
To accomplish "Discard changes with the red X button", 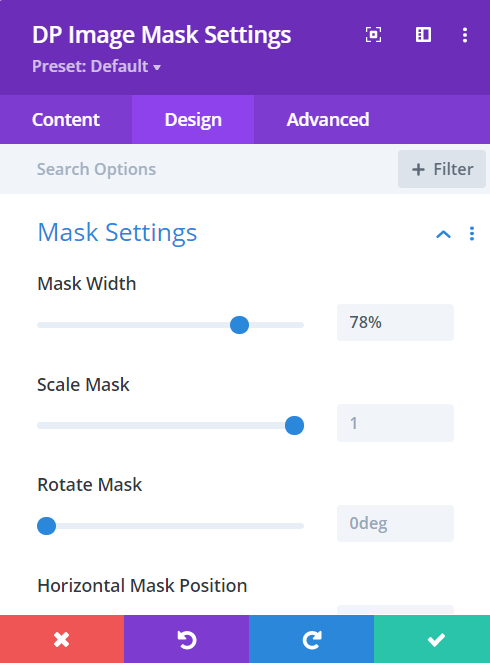I will click(x=62, y=639).
